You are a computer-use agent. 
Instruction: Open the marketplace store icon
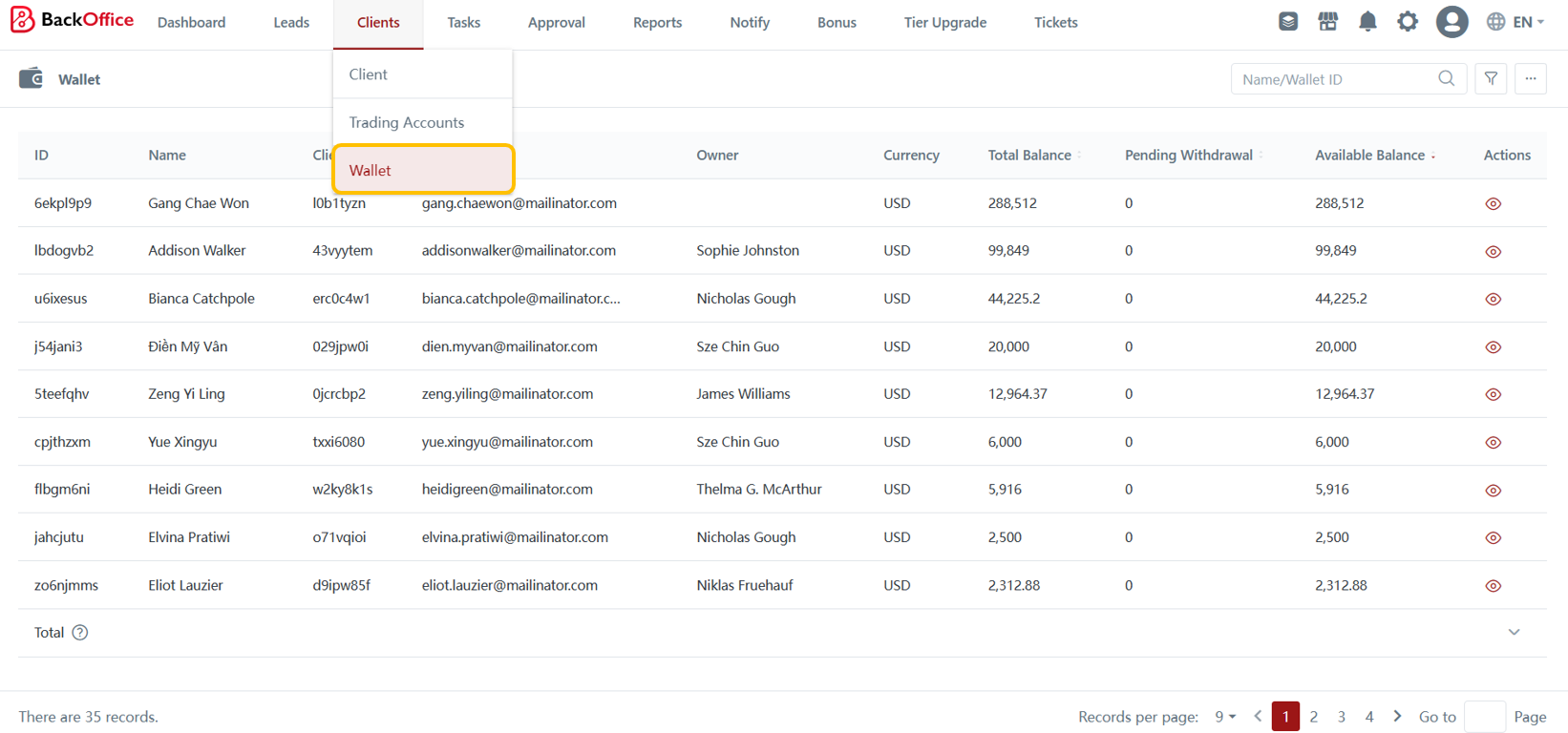[x=1327, y=22]
